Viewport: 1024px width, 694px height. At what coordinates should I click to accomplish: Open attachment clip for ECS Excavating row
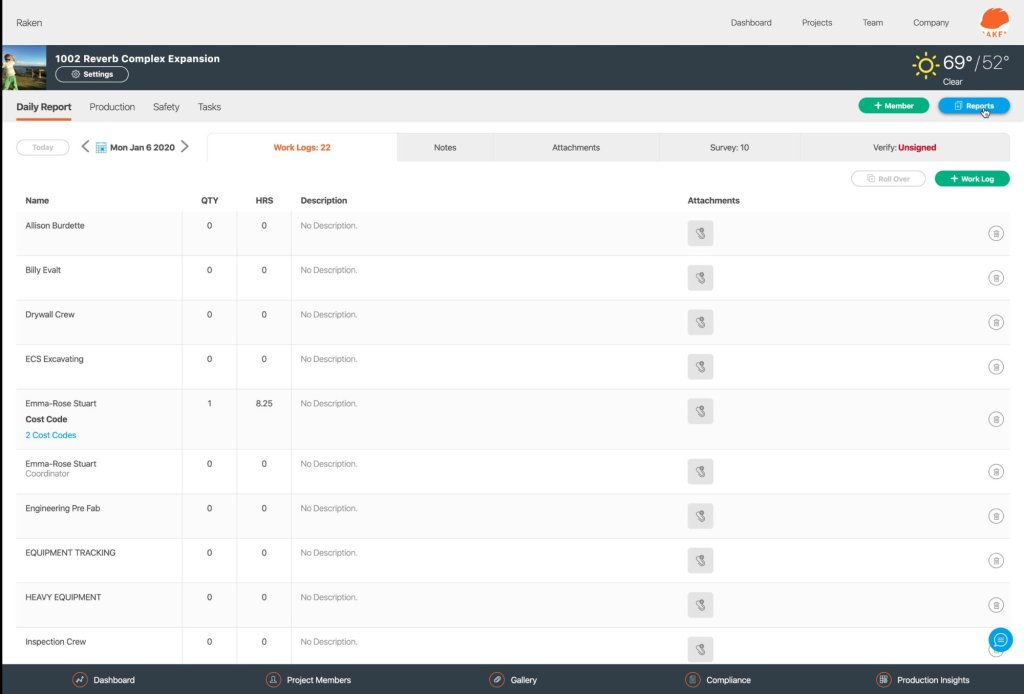(700, 366)
